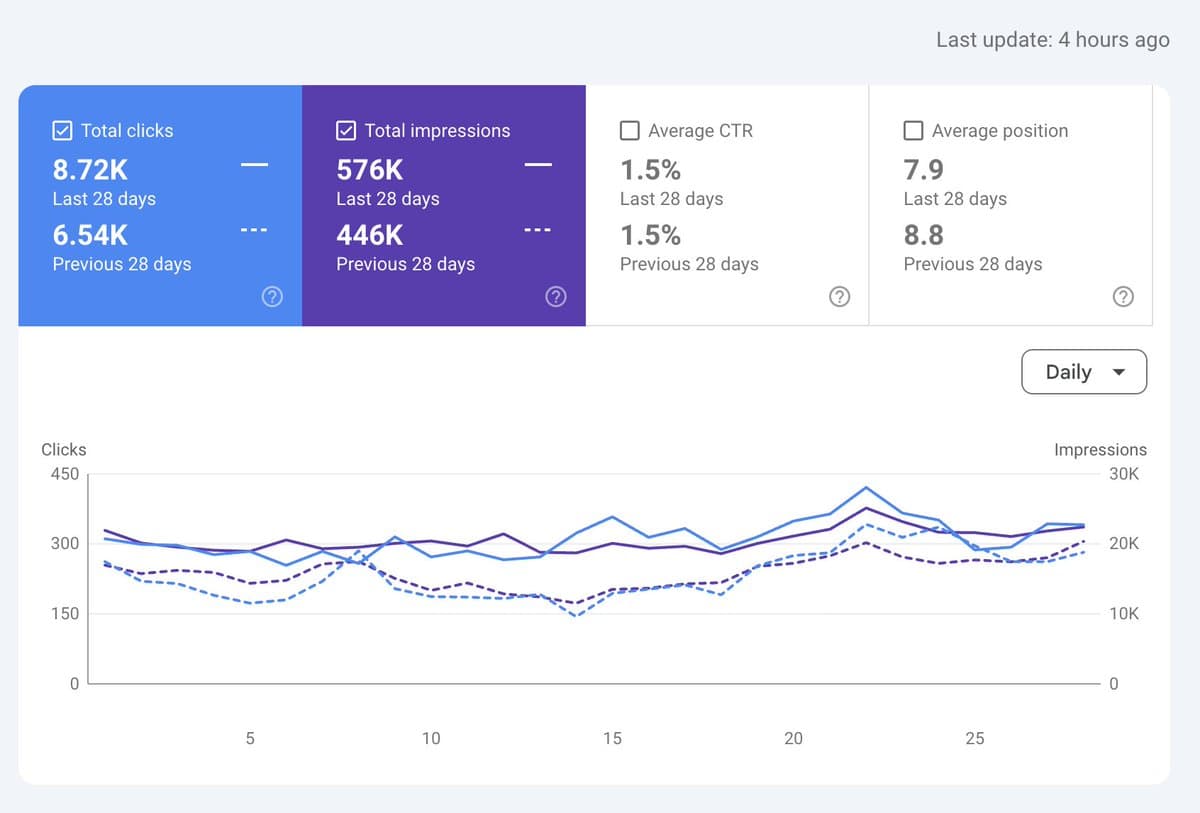Click the 6.54K previous clicks value
This screenshot has height=813, width=1200.
point(90,235)
